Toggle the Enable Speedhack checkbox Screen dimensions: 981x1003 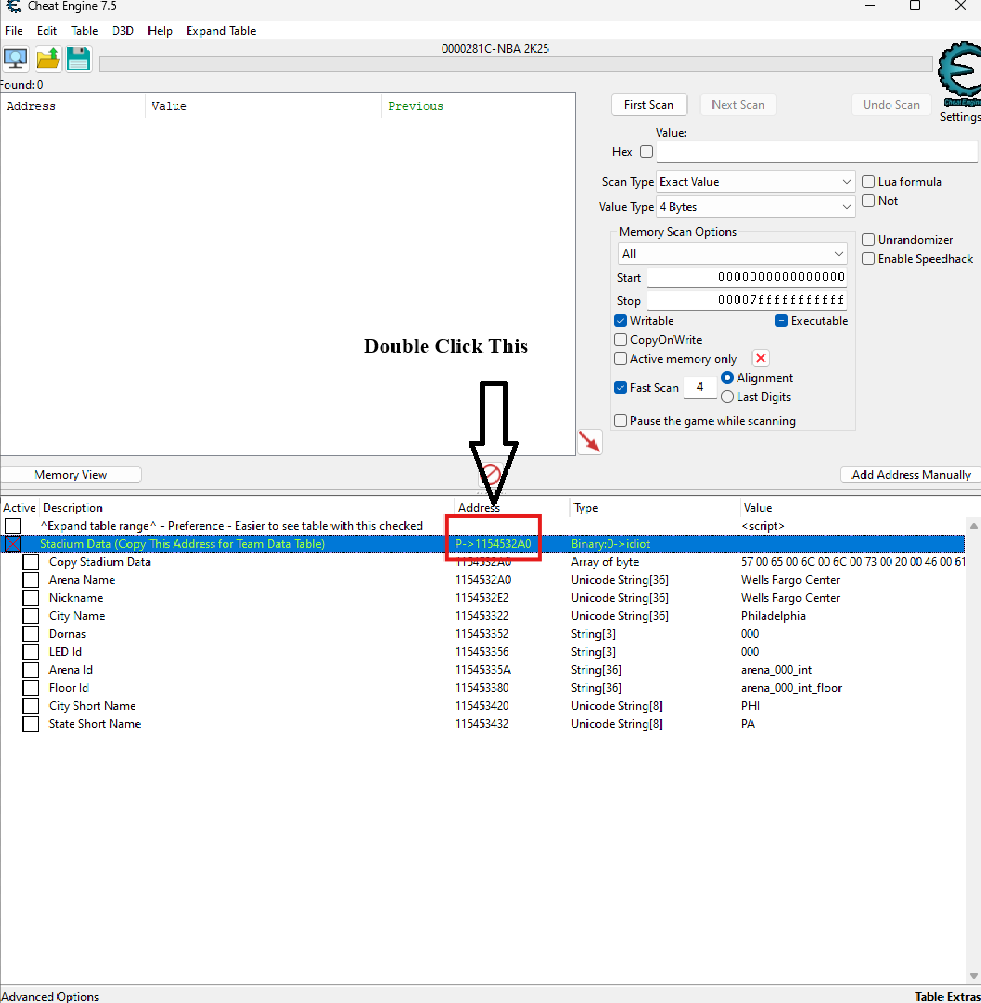coord(869,259)
